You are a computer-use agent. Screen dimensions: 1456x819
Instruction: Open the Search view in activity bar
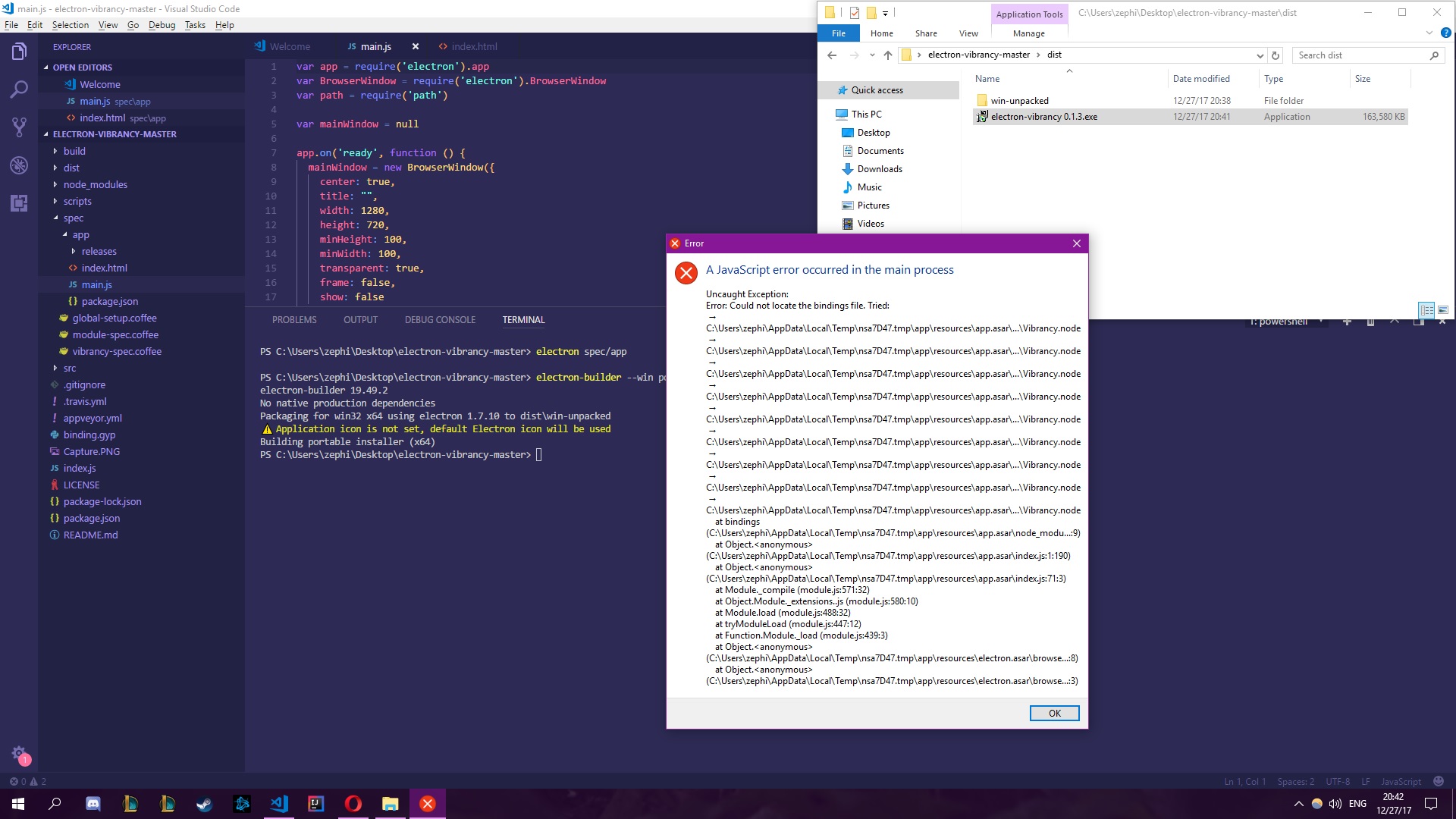(x=19, y=89)
